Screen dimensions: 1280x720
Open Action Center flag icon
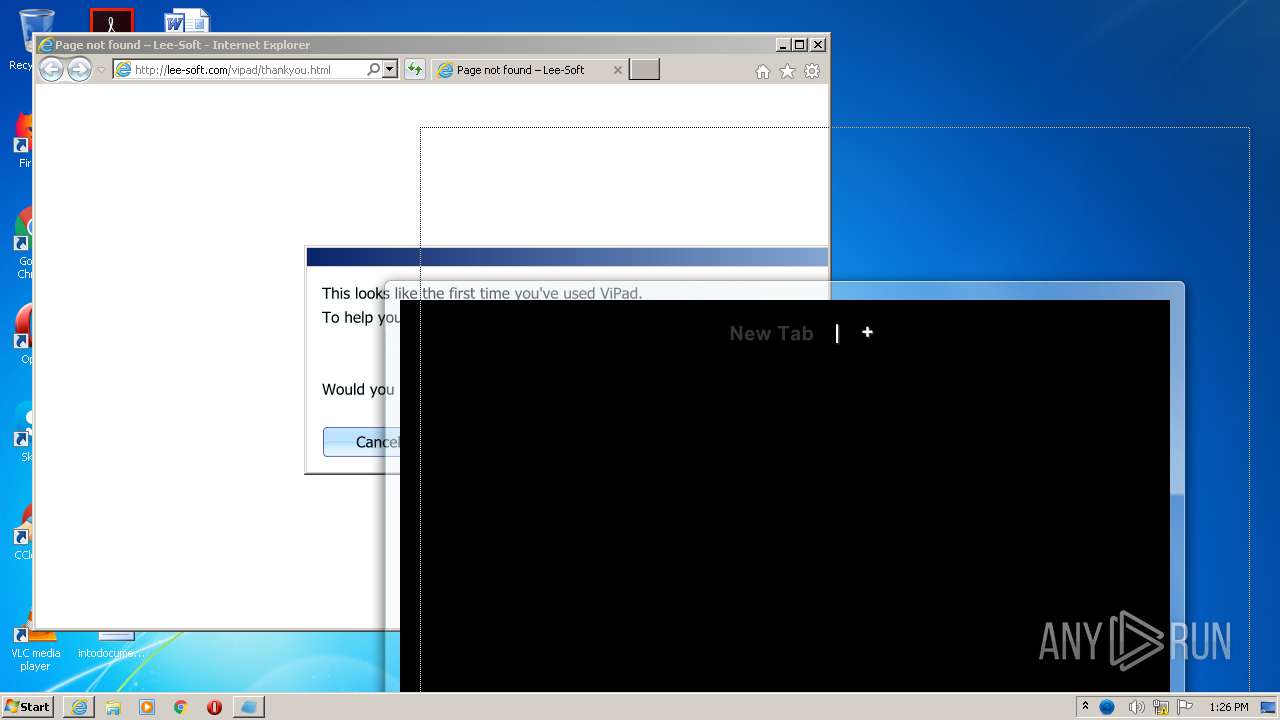click(1185, 707)
